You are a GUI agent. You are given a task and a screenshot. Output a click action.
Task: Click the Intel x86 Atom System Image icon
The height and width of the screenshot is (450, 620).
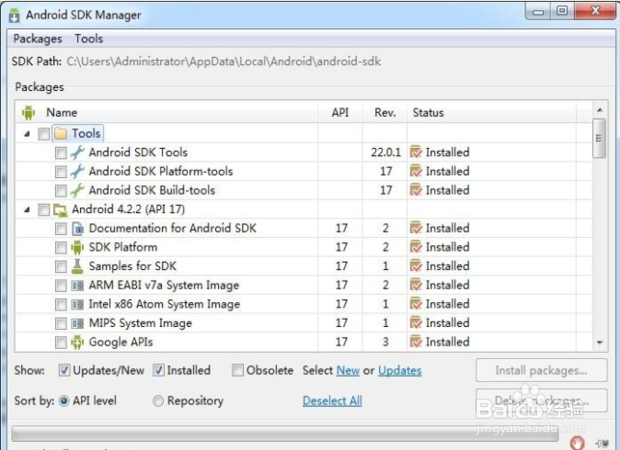[78, 304]
